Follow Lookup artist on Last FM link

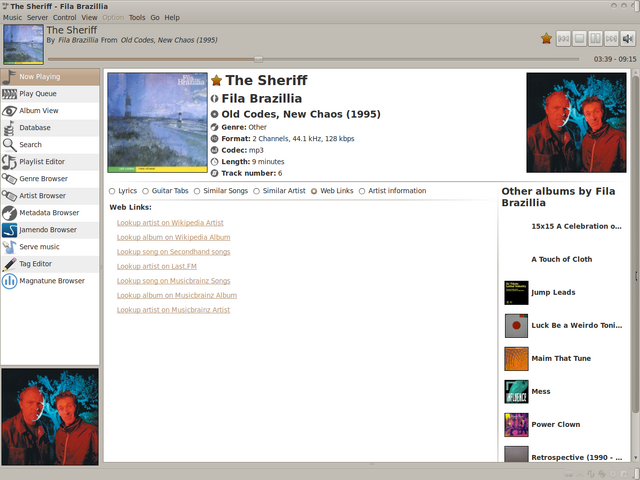coord(157,267)
